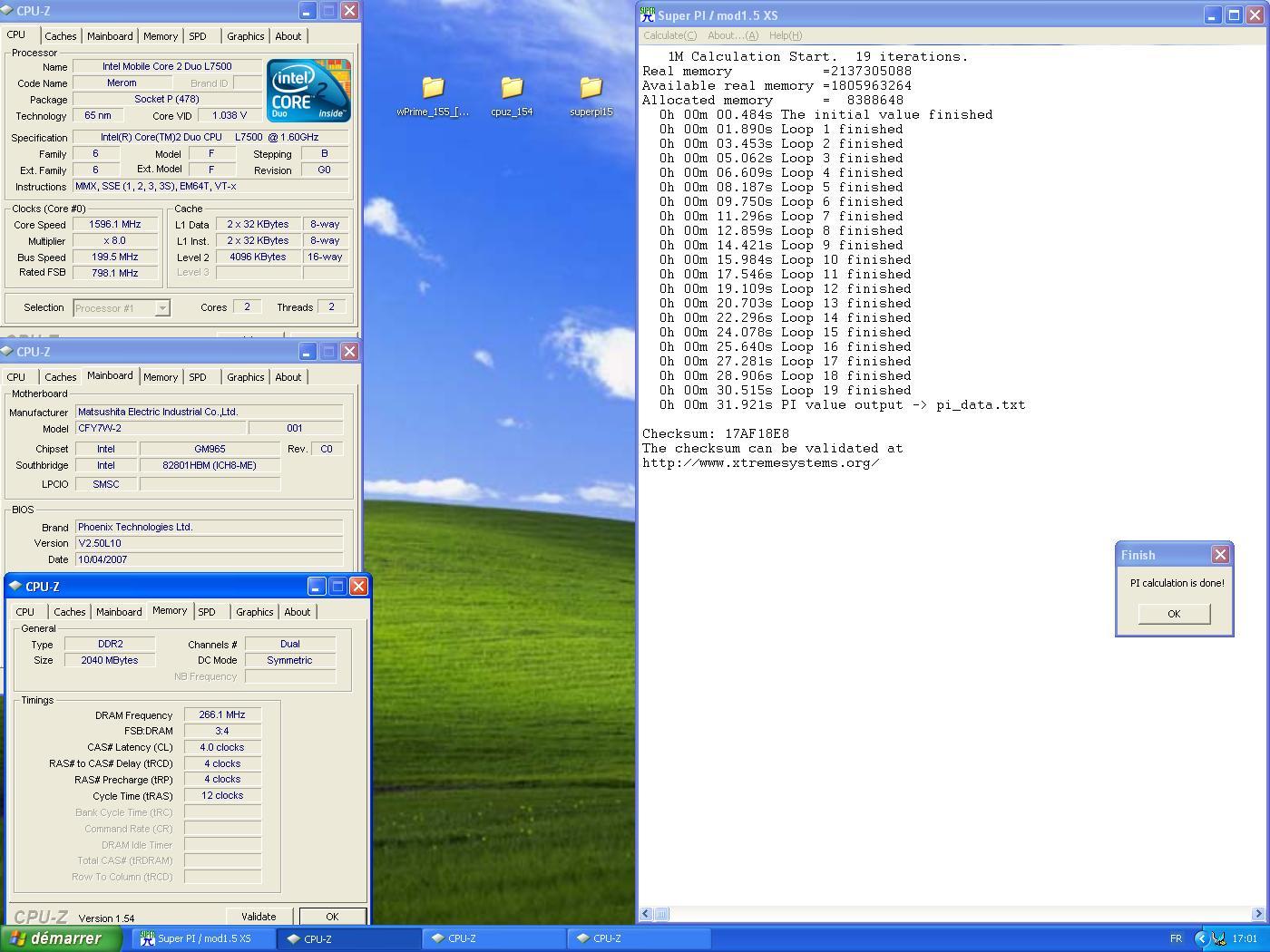Expand hidden system tray icons arrow
Image resolution: width=1270 pixels, height=952 pixels.
1201,938
